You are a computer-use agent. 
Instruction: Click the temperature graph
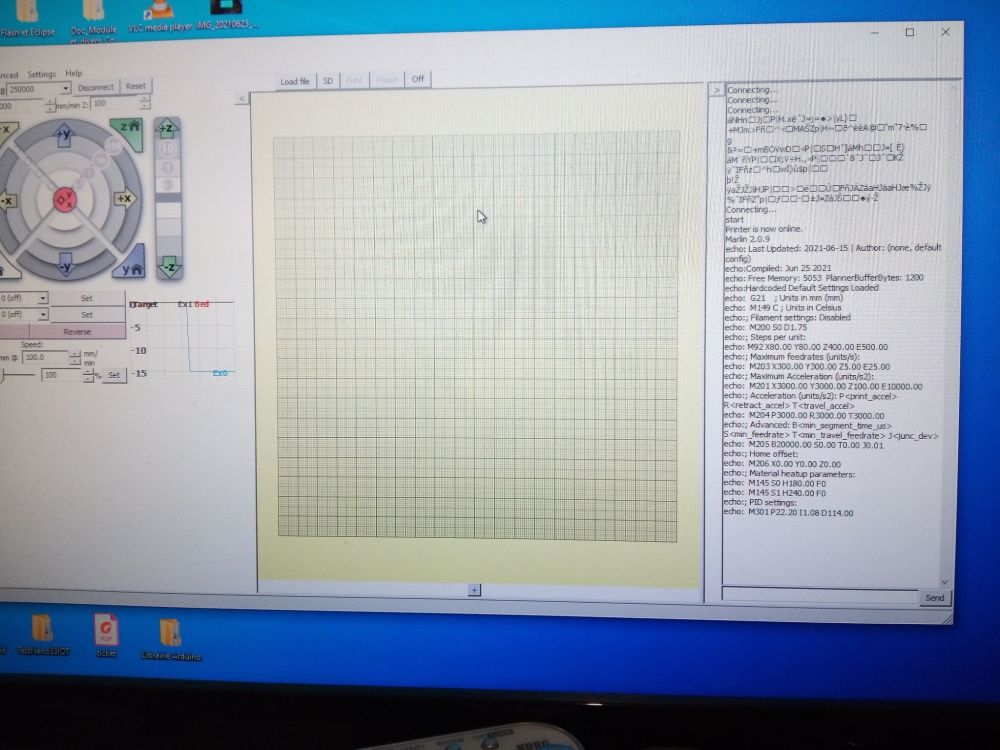coord(182,339)
